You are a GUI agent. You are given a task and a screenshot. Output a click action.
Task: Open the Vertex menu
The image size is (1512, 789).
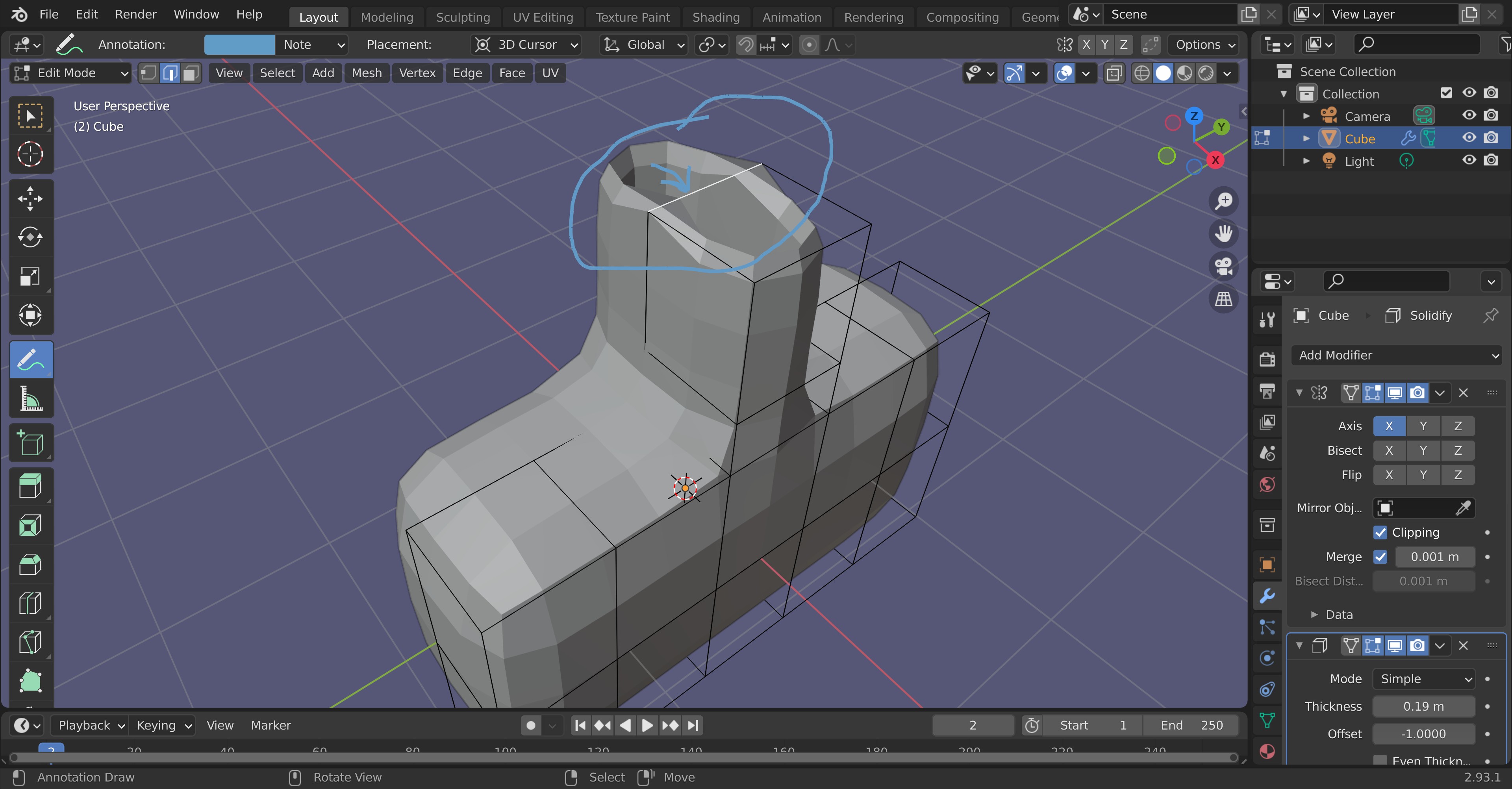pyautogui.click(x=417, y=73)
